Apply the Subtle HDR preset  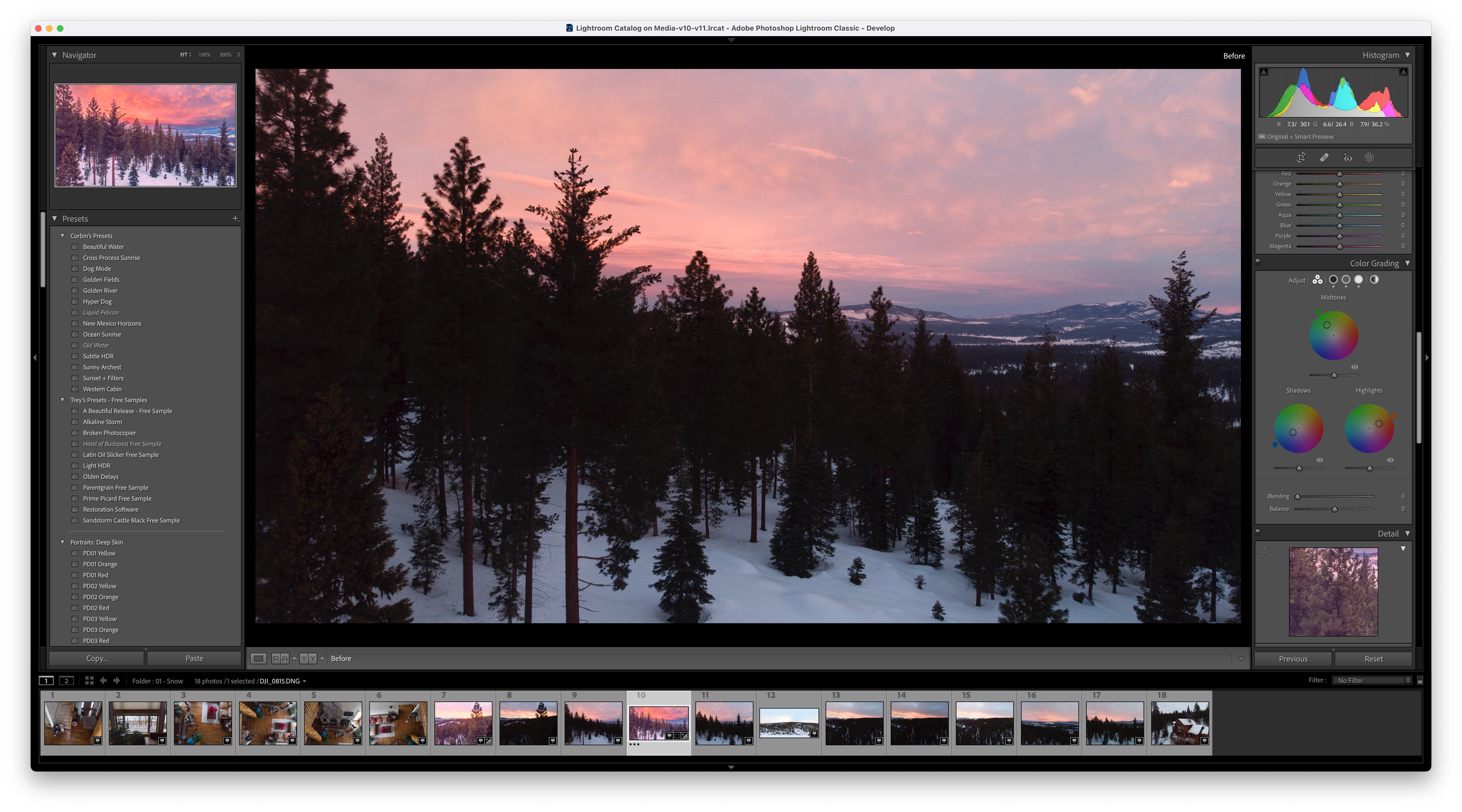click(98, 356)
